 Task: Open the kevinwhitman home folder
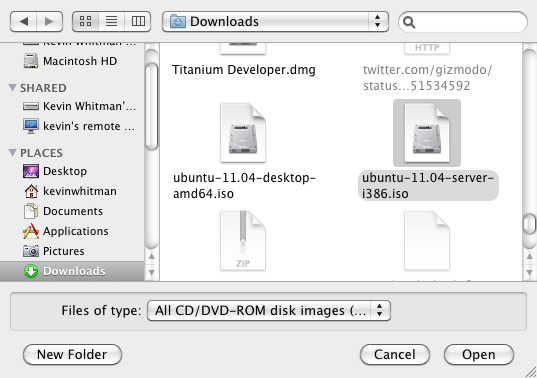point(72,191)
